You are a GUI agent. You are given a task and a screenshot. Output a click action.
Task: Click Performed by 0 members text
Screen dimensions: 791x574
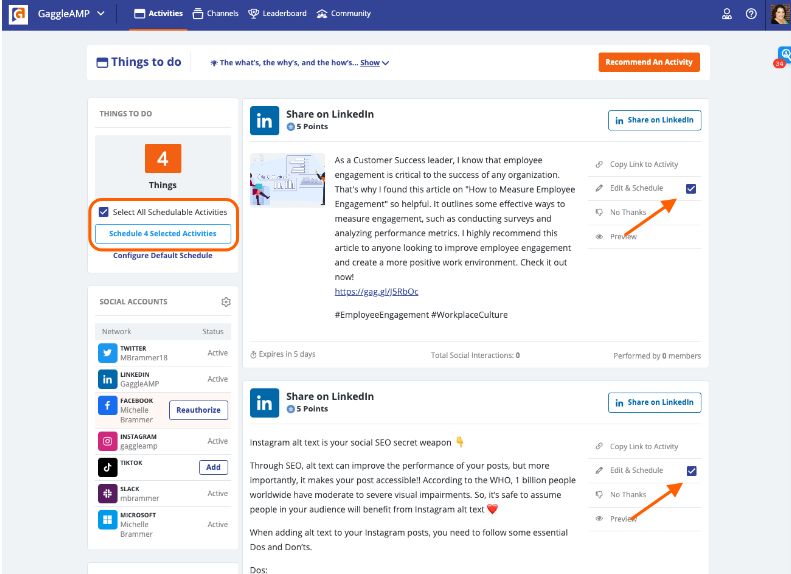click(657, 356)
